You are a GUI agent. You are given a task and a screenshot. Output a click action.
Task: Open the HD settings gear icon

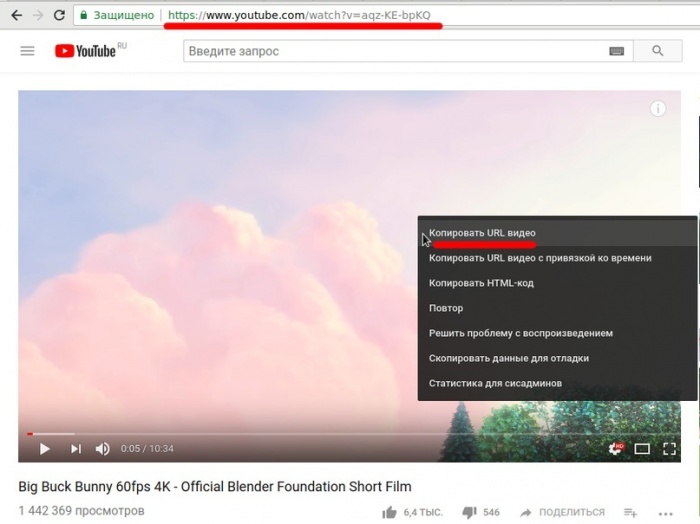coord(616,449)
